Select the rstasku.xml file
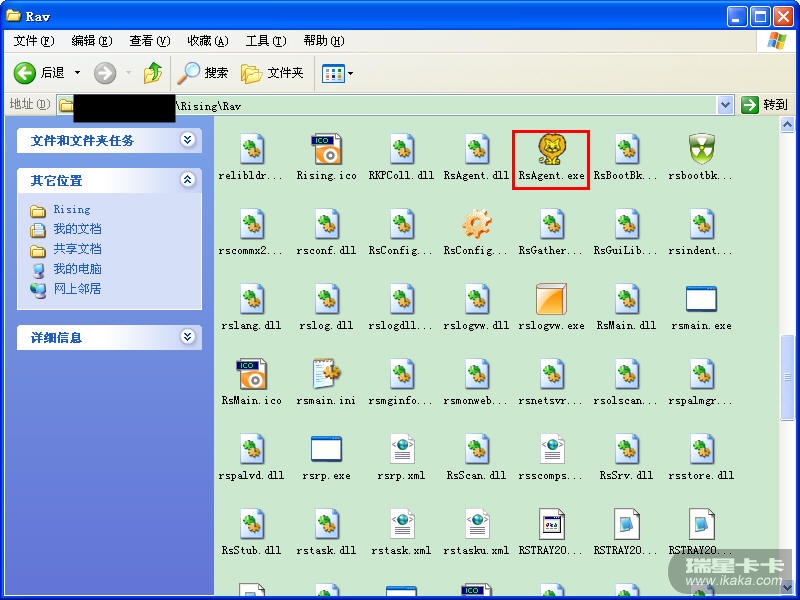This screenshot has width=800, height=600. [477, 533]
